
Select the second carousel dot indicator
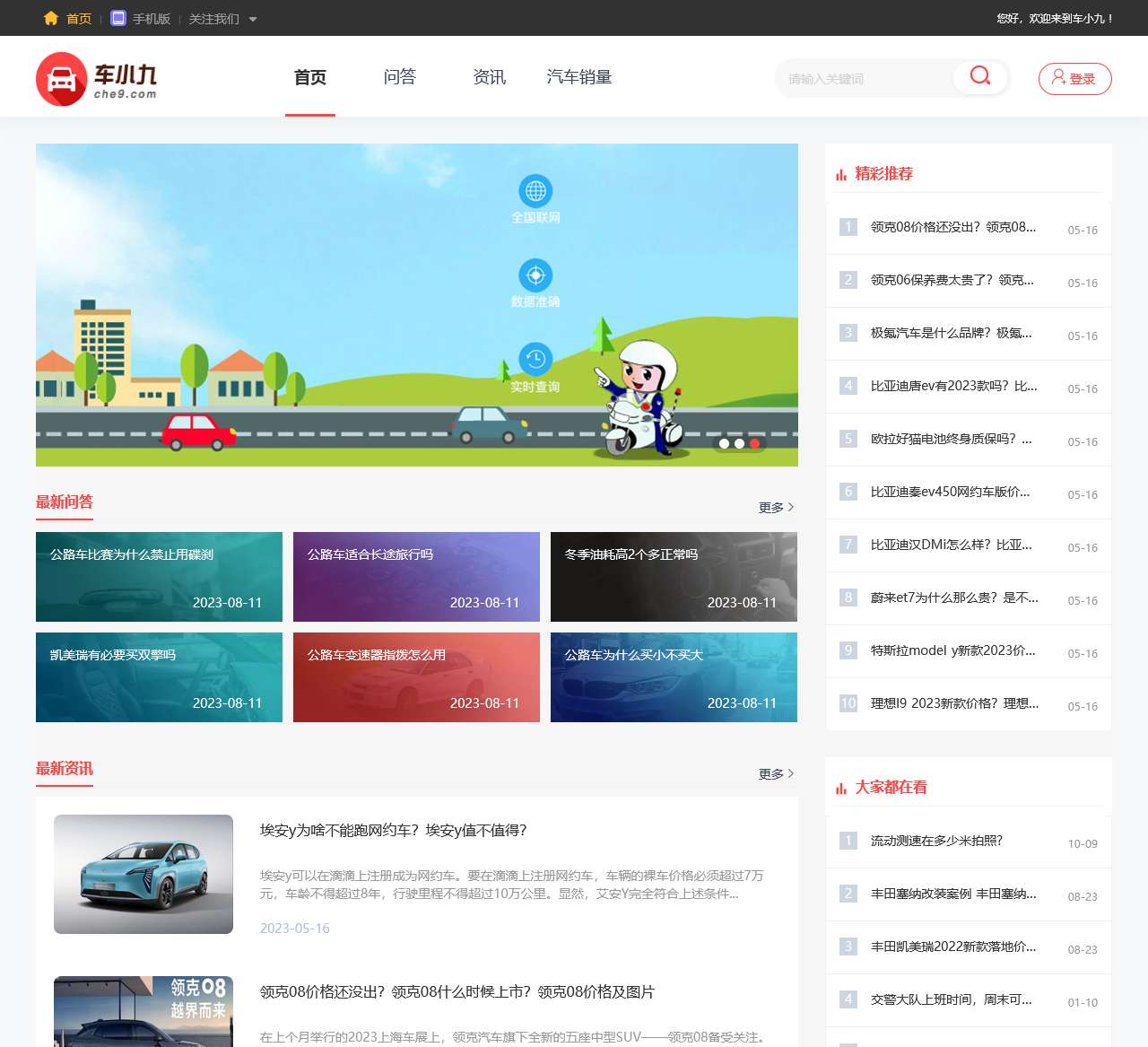[x=739, y=443]
